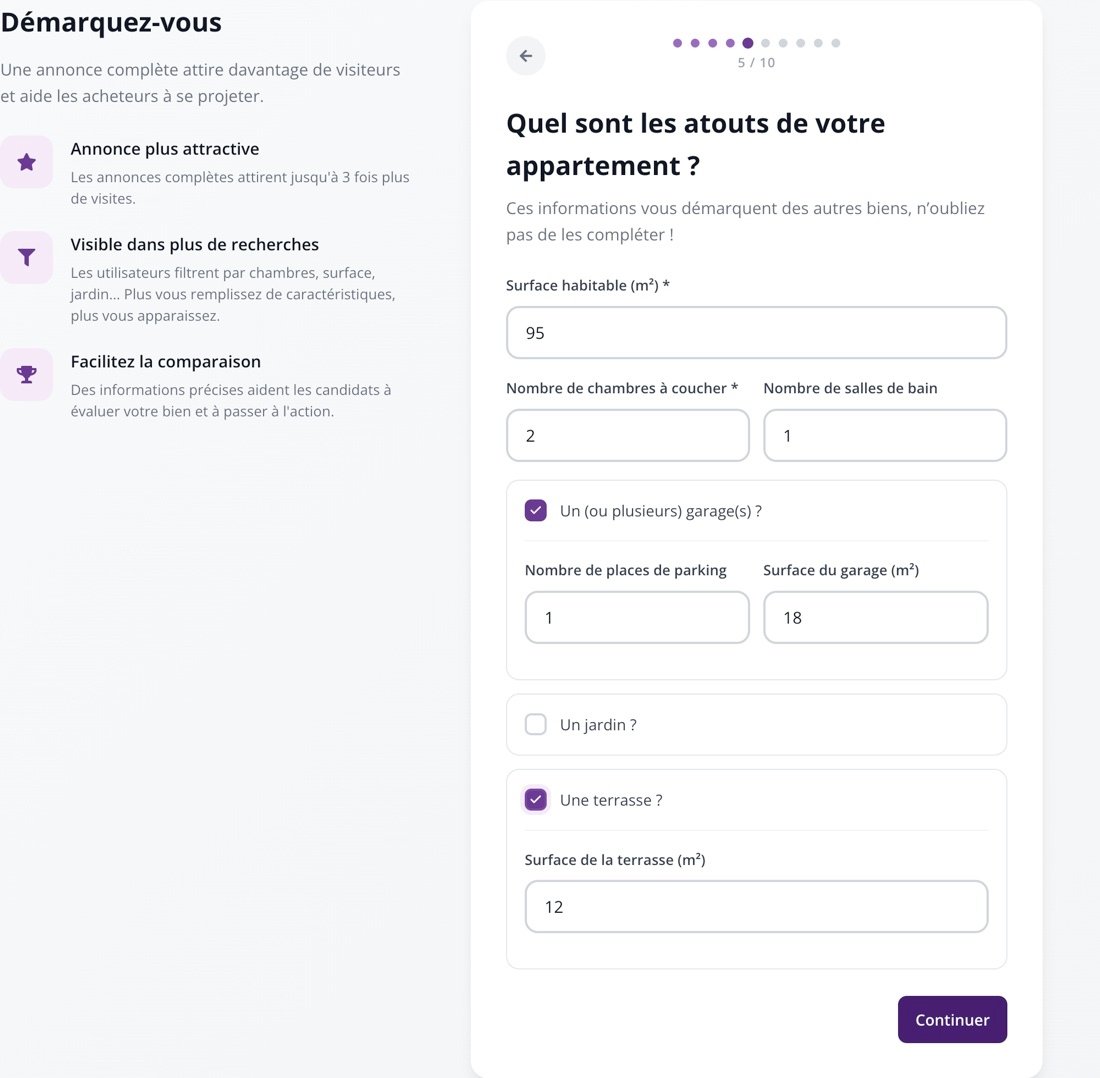The height and width of the screenshot is (1078, 1100).
Task: Click the trophy icon beside Facilitez la comparaison
Action: pyautogui.click(x=26, y=375)
